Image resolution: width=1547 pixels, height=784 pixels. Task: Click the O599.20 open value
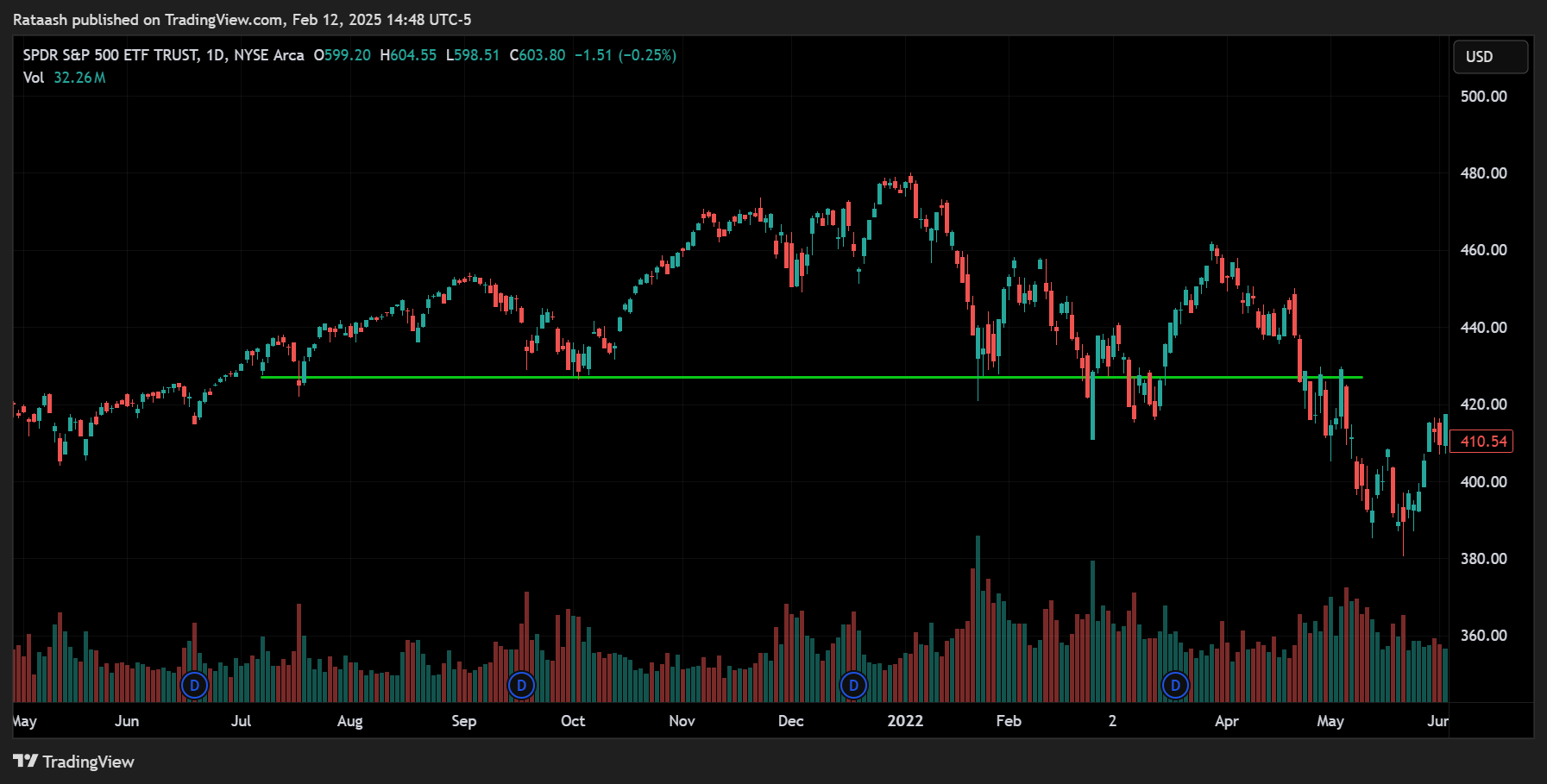[342, 55]
